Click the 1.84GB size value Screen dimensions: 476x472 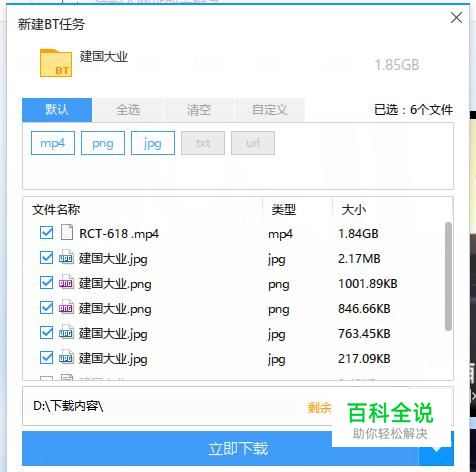(358, 234)
